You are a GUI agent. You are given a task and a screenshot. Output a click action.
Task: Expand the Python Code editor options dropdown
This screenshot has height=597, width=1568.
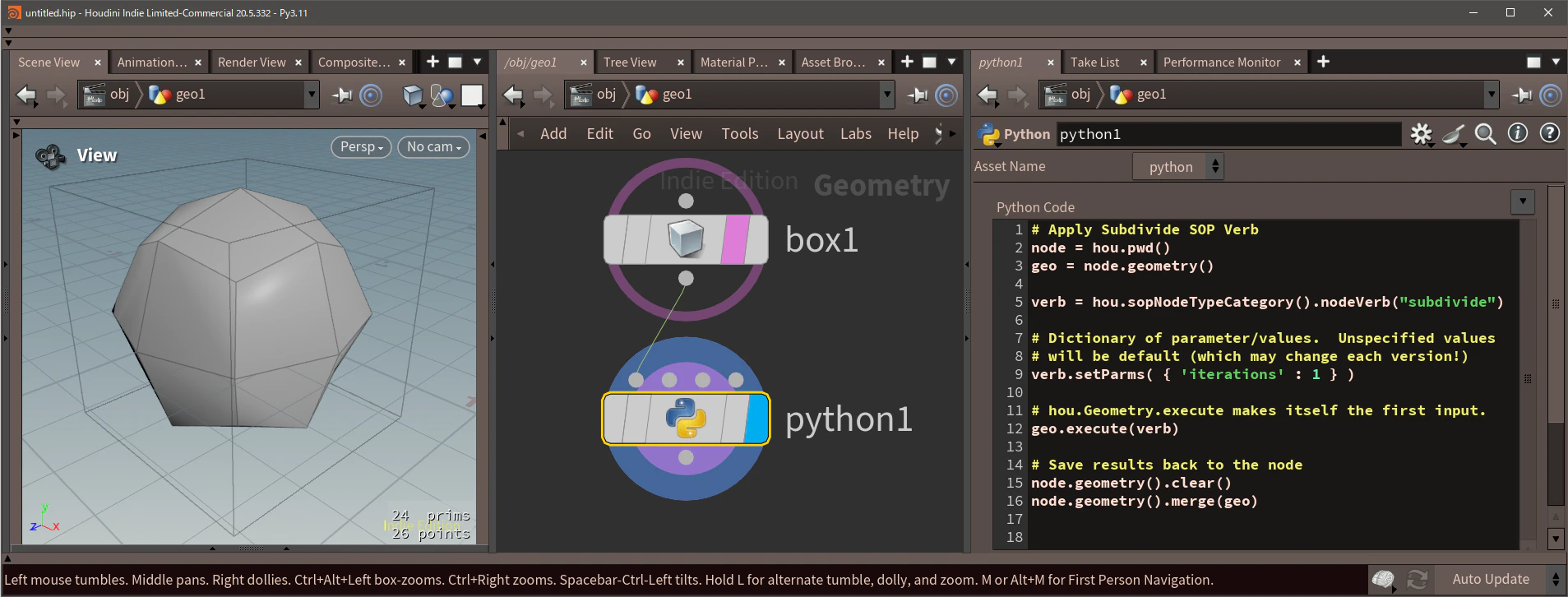pyautogui.click(x=1523, y=201)
